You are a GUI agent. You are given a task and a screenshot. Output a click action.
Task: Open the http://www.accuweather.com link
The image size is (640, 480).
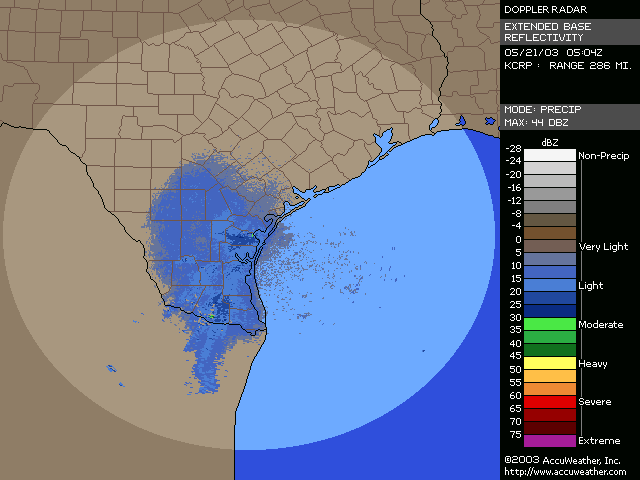pyautogui.click(x=565, y=472)
